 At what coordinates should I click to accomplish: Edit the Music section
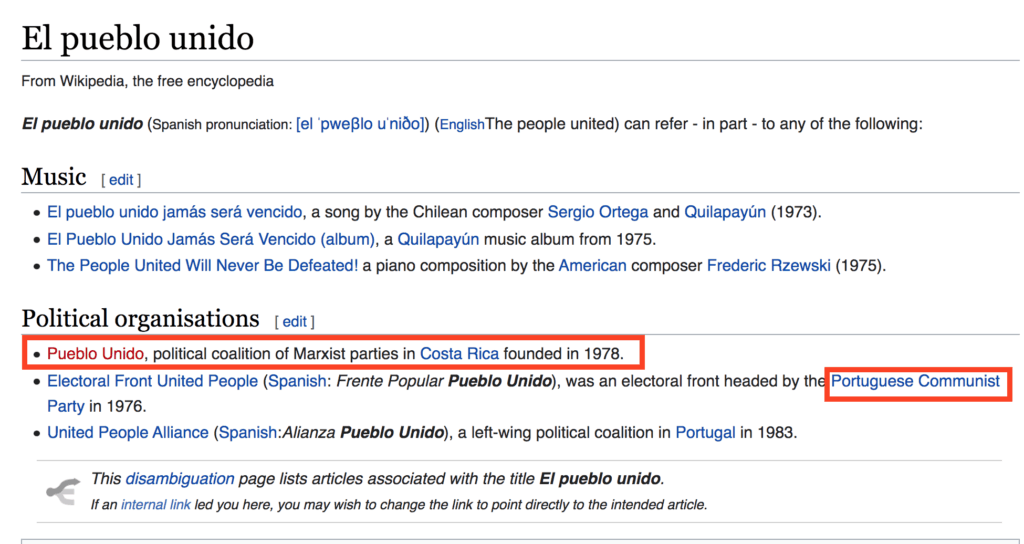121,180
